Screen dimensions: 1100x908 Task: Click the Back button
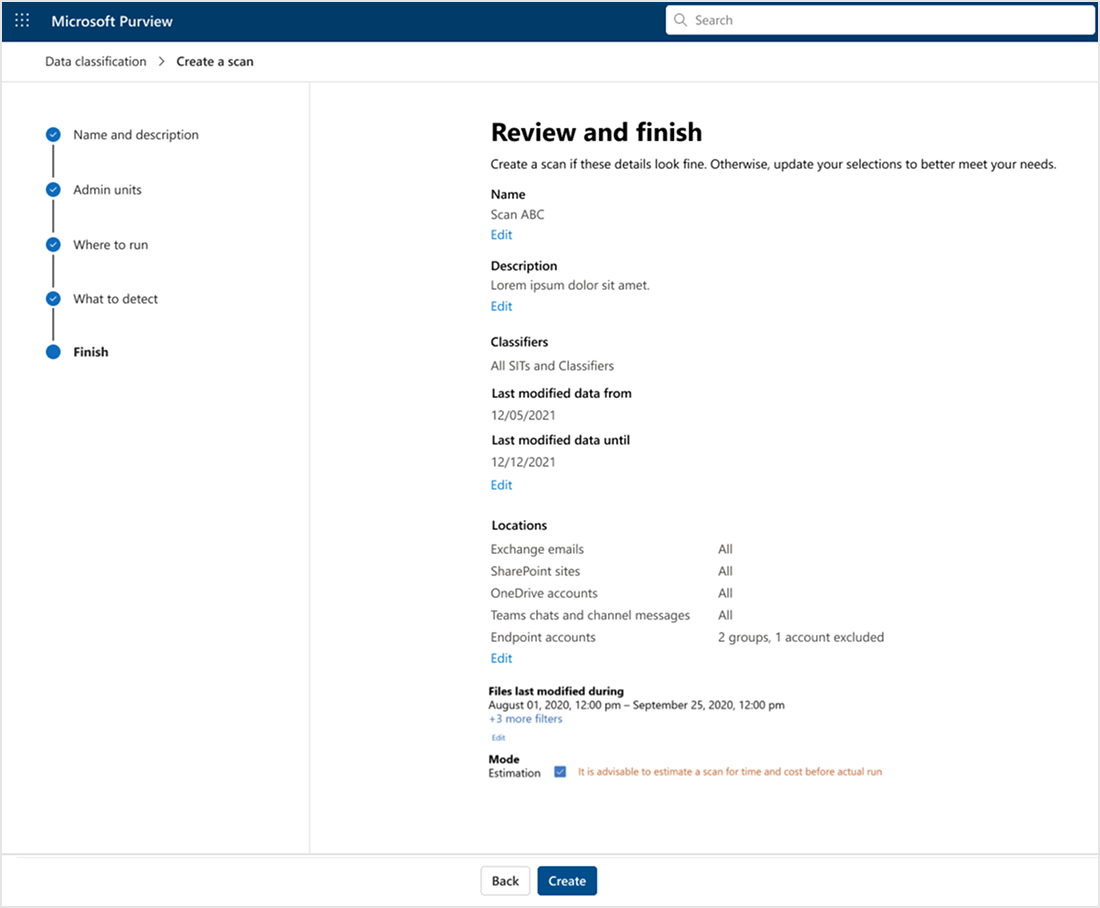point(505,881)
